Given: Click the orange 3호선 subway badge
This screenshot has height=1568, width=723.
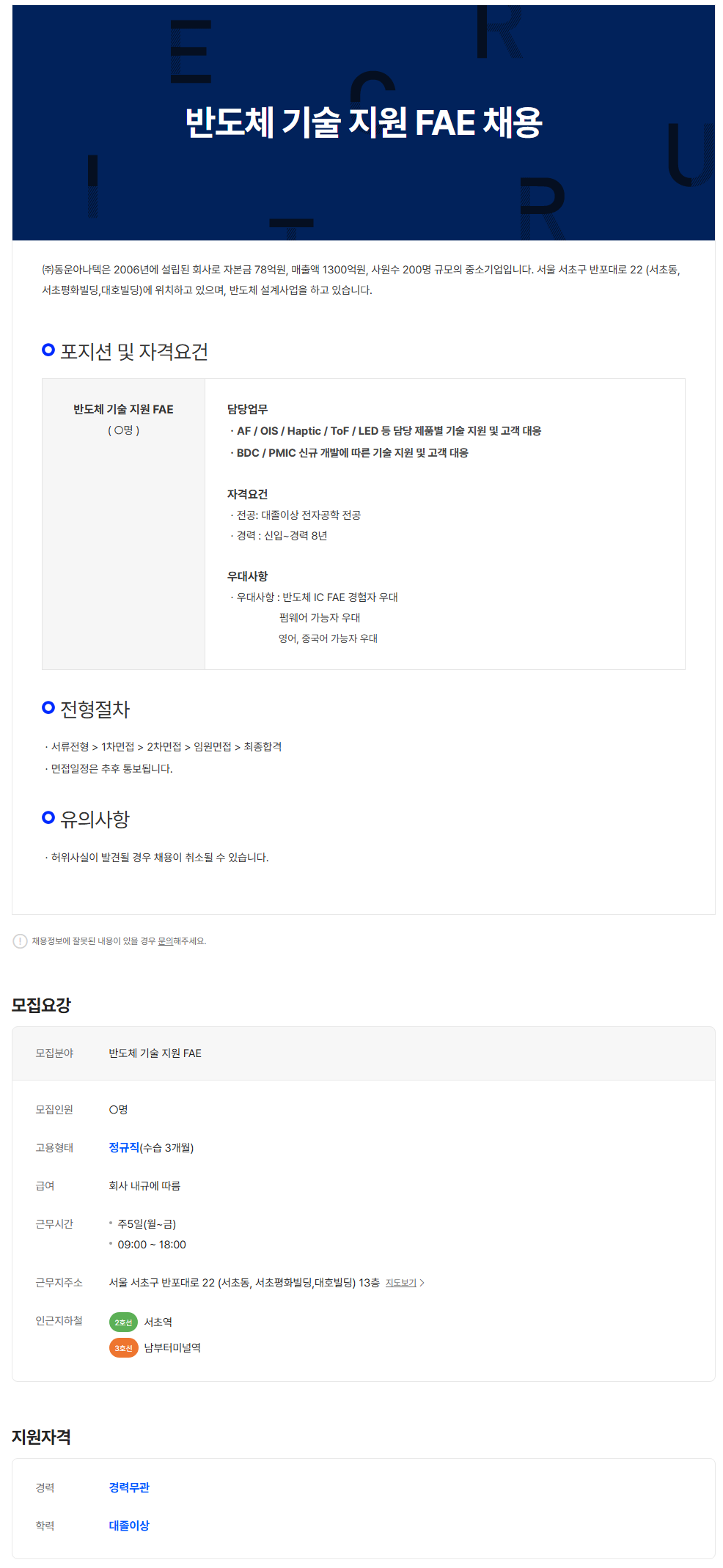Looking at the screenshot, I should (x=123, y=1348).
